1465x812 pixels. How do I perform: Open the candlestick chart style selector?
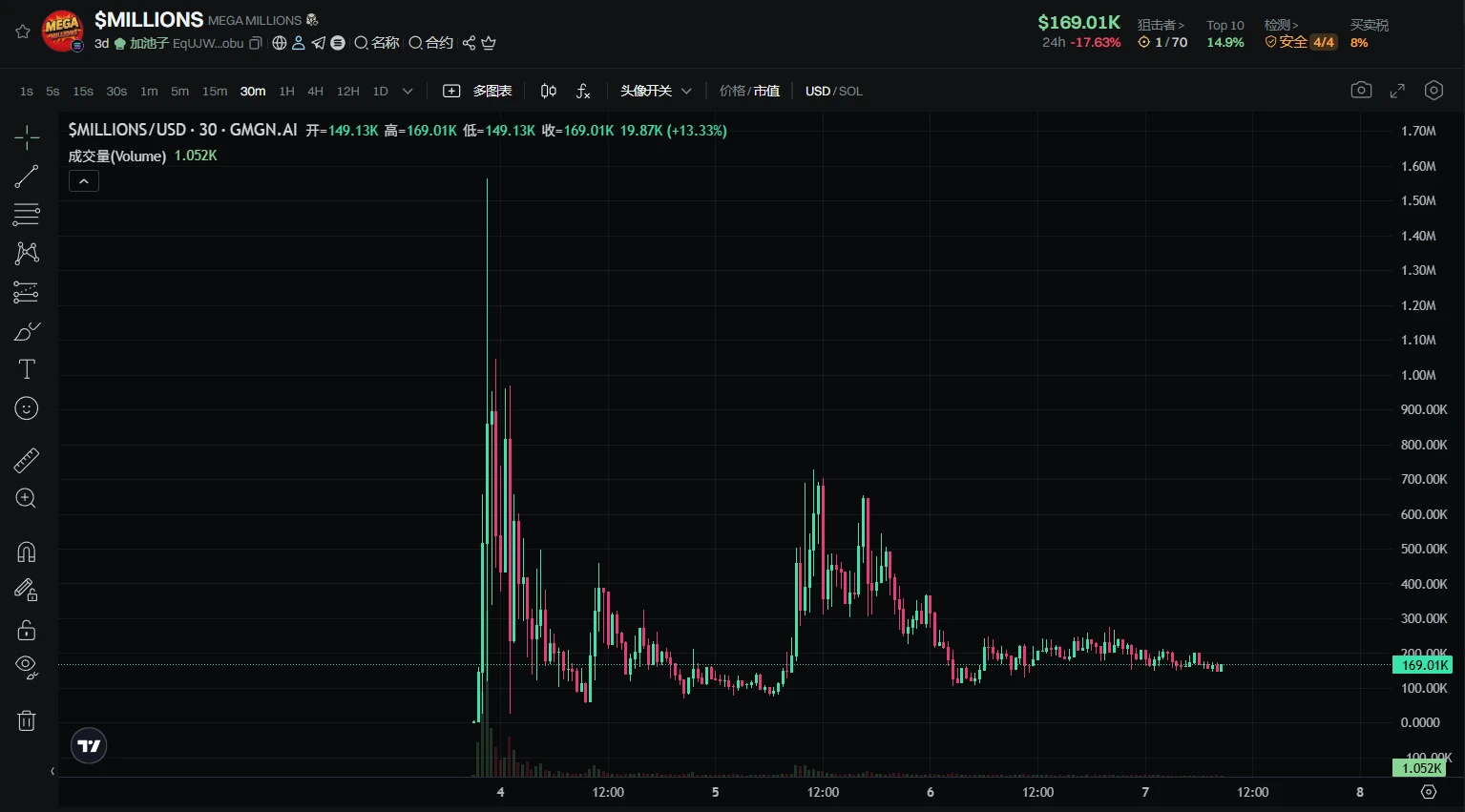click(549, 91)
